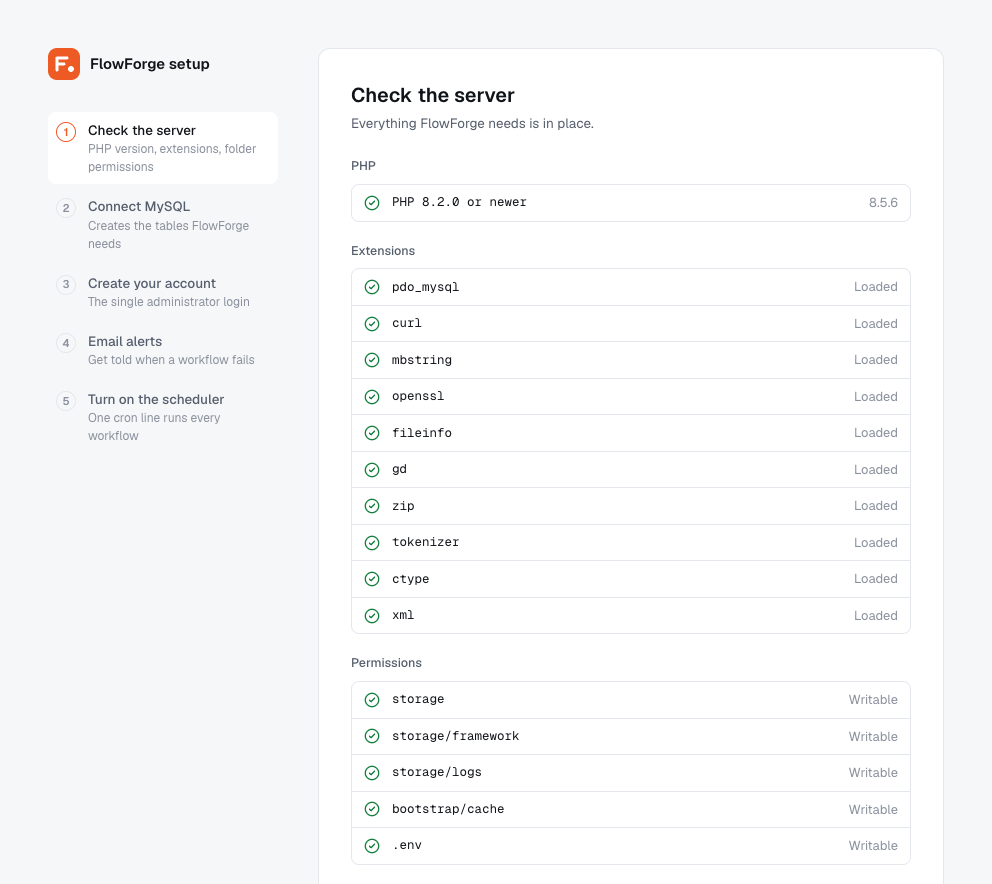Click the check icon beside the storage permission row

pos(372,700)
